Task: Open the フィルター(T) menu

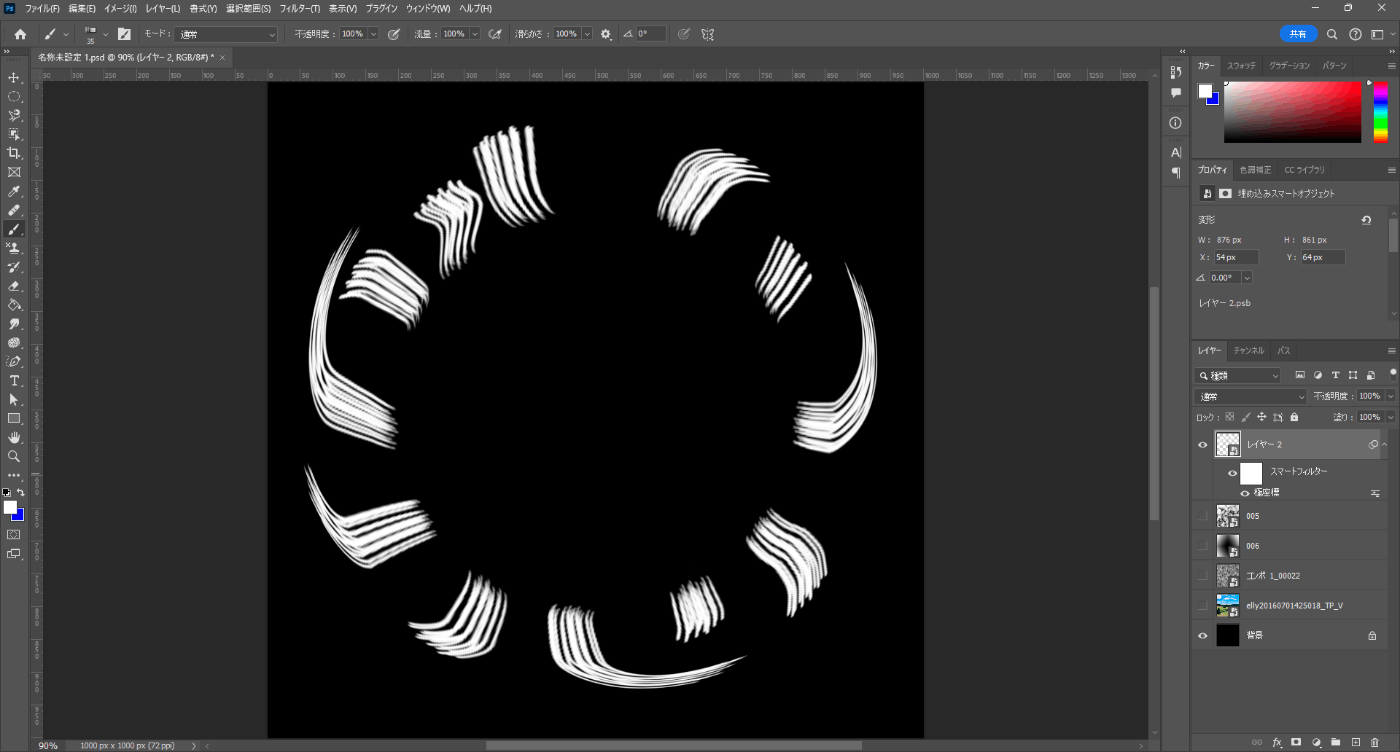Action: pos(300,8)
